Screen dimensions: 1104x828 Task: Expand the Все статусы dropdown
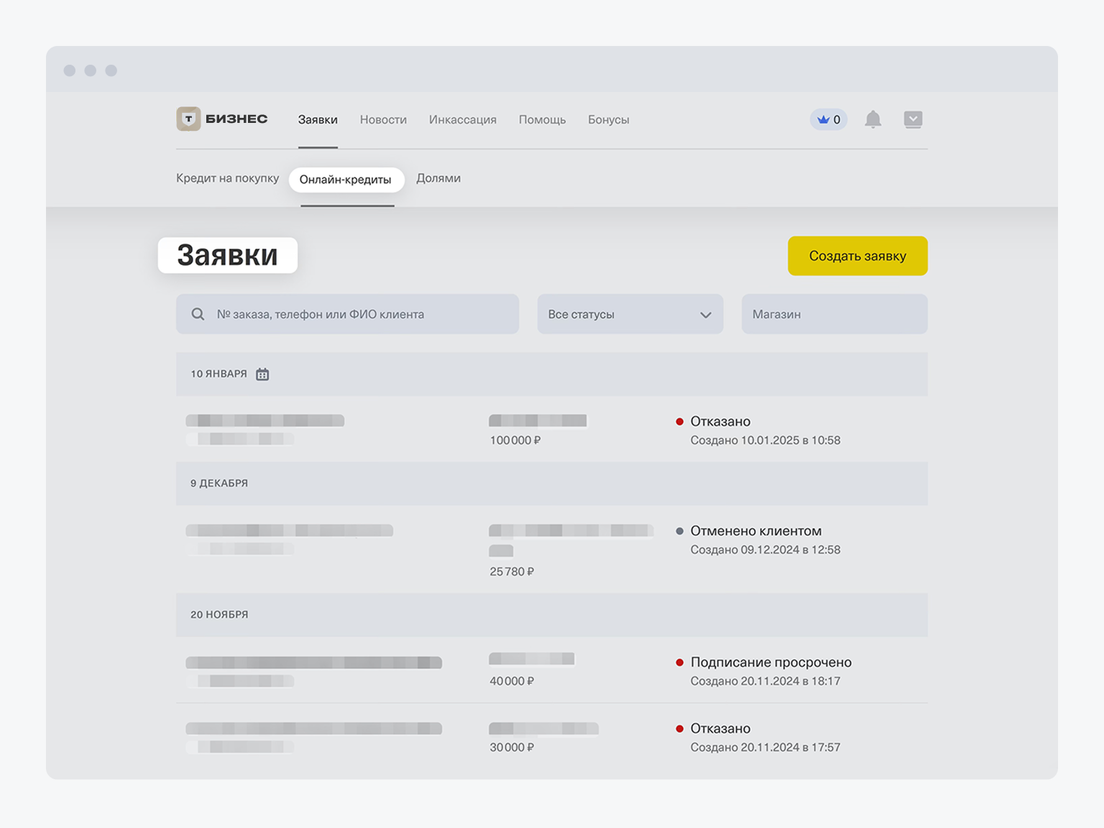click(629, 314)
